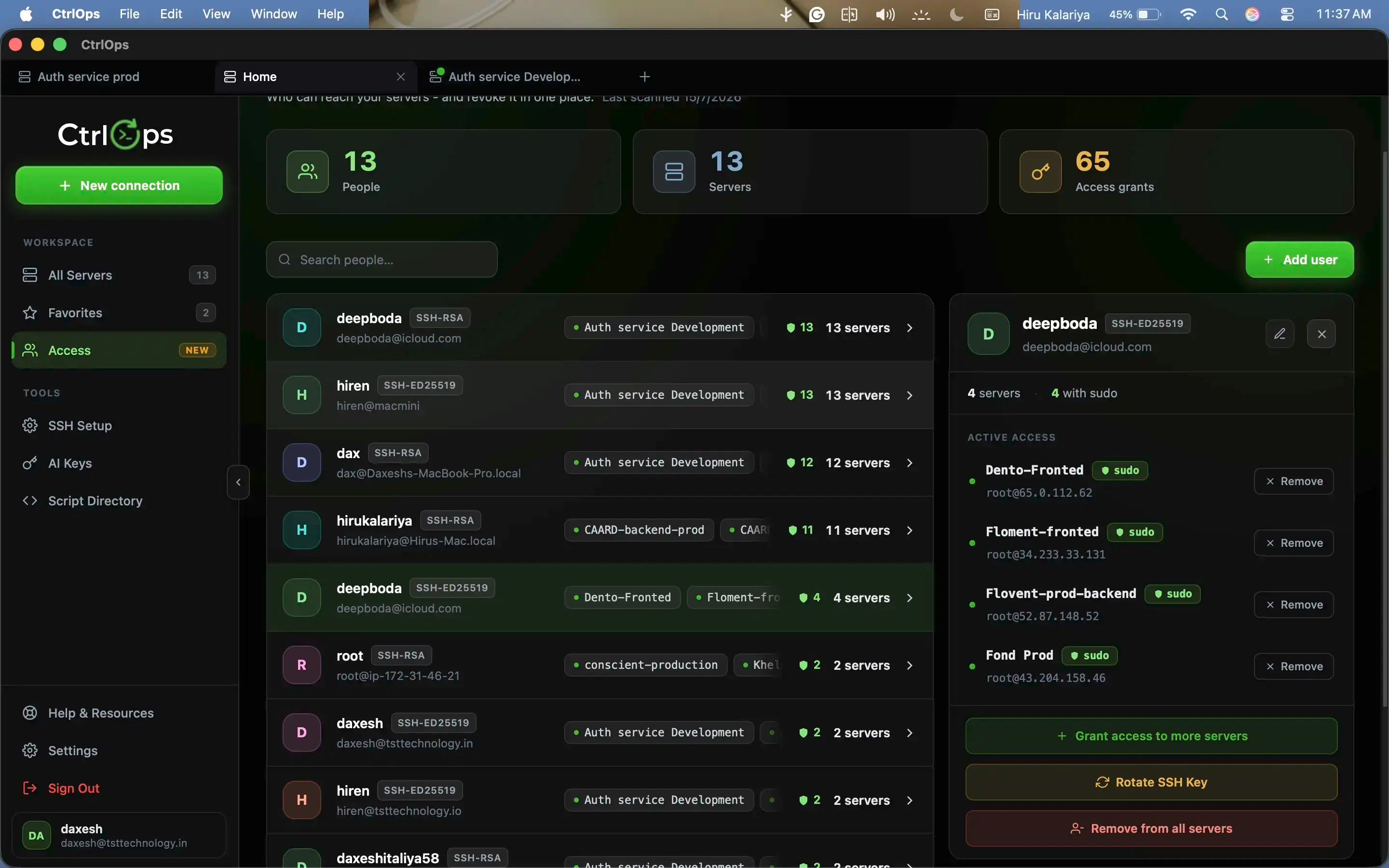Click Dento-Fronted tag in deepboda row
This screenshot has height=868, width=1389.
click(622, 597)
